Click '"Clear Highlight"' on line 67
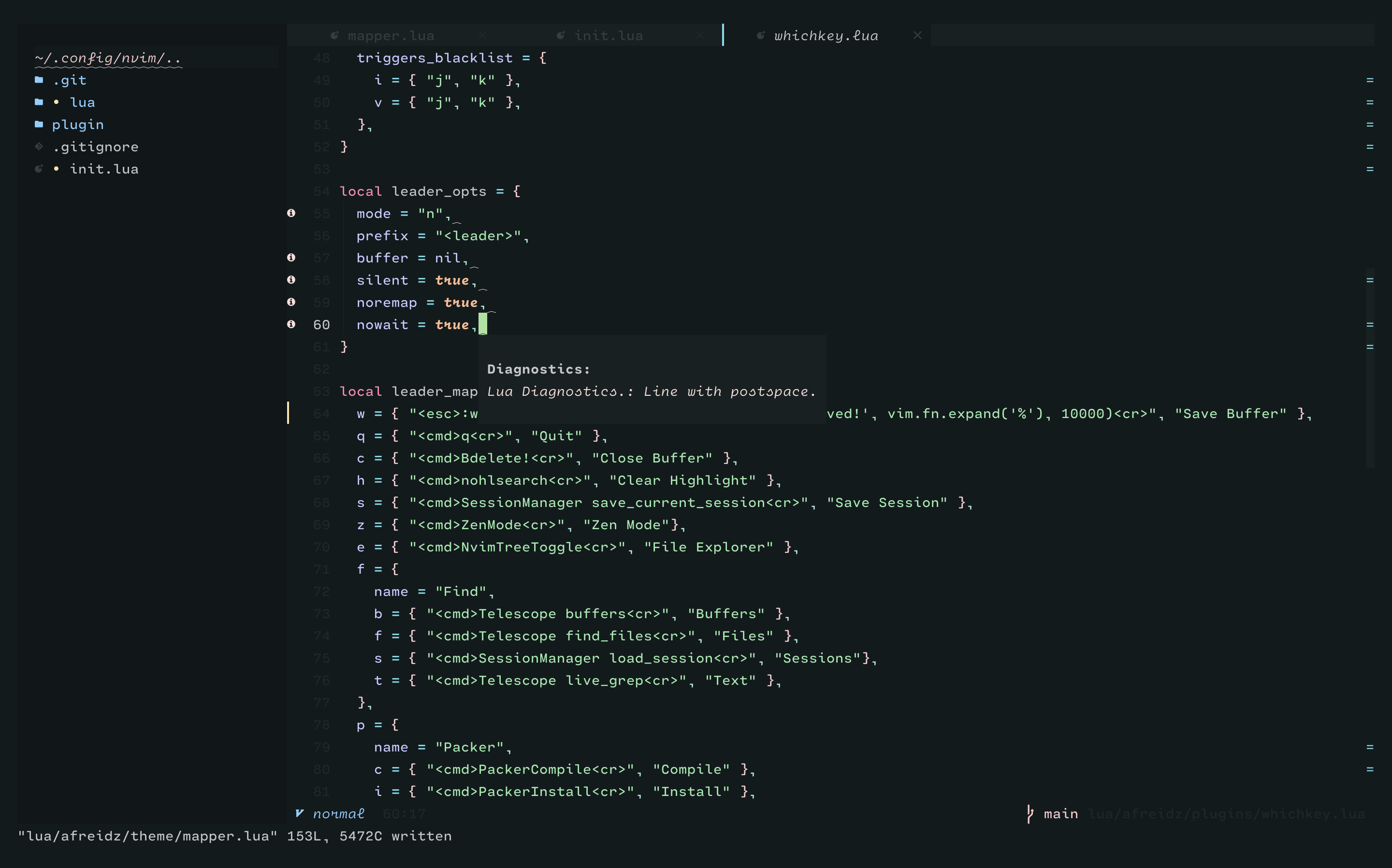 (x=682, y=480)
